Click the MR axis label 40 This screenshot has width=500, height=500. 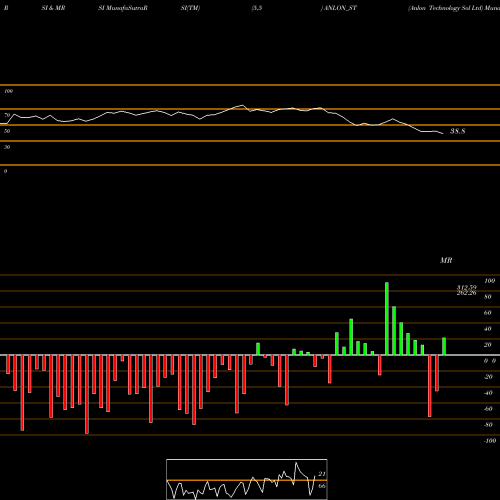pyautogui.click(x=488, y=329)
